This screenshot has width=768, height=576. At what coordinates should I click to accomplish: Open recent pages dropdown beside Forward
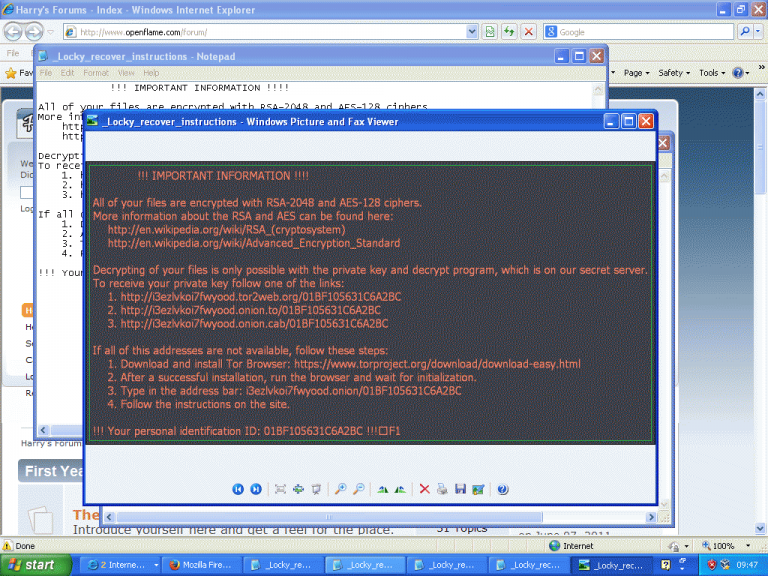point(50,32)
